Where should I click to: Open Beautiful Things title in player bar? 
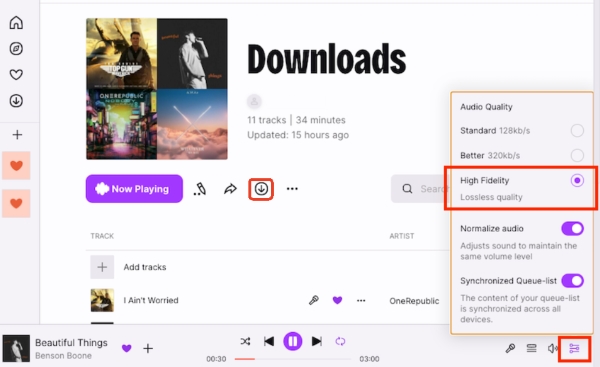pyautogui.click(x=71, y=343)
